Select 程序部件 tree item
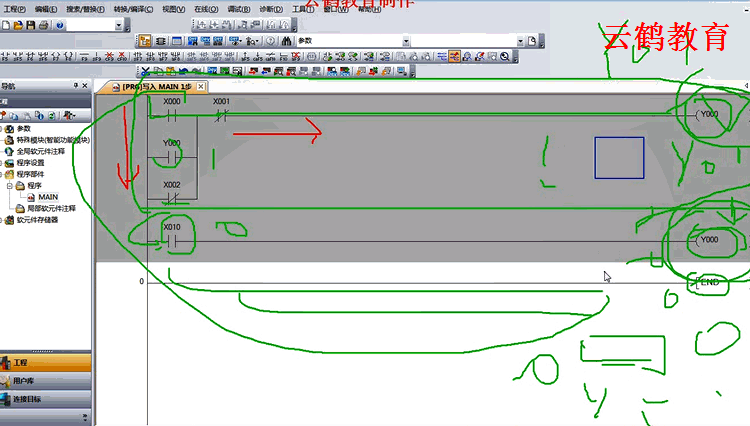The image size is (750, 426). [x=30, y=174]
